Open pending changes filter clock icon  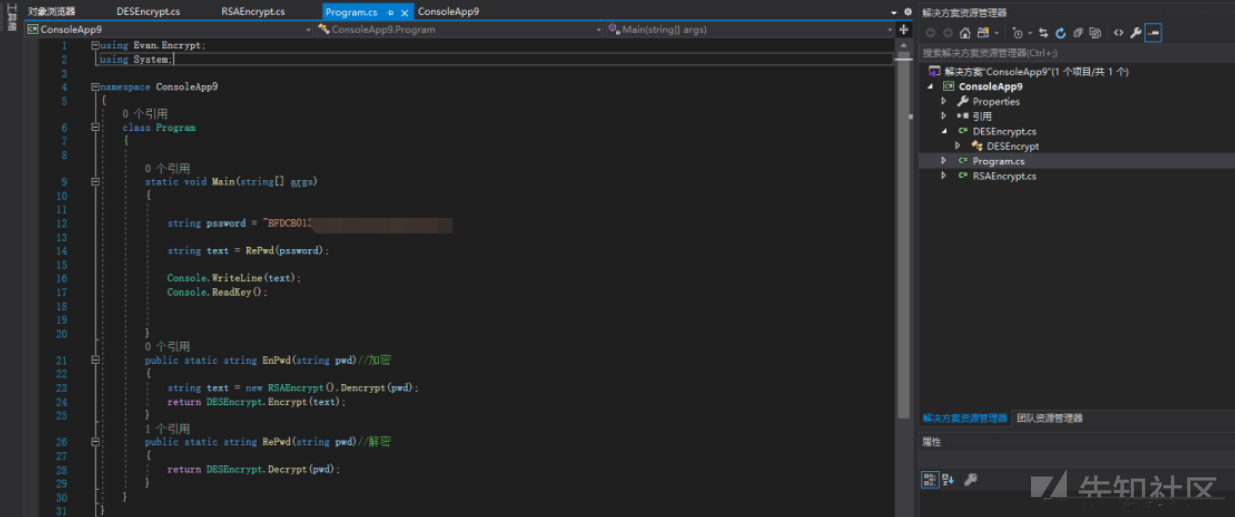[x=1017, y=33]
